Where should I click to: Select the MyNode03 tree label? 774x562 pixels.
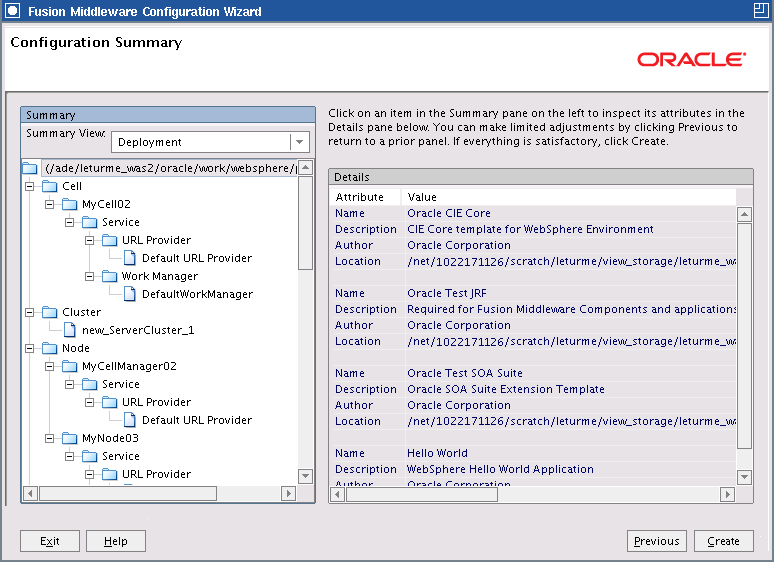click(x=111, y=438)
